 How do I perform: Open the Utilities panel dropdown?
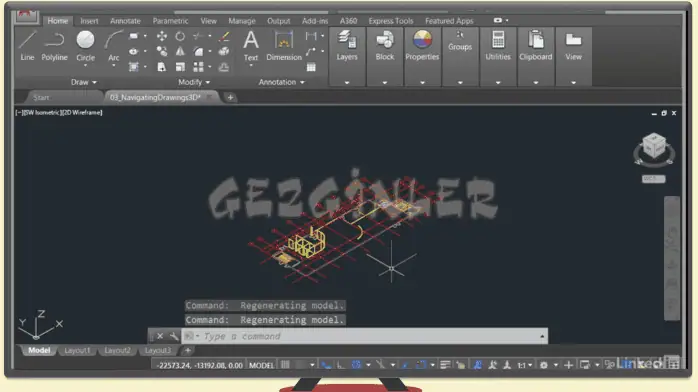point(498,82)
